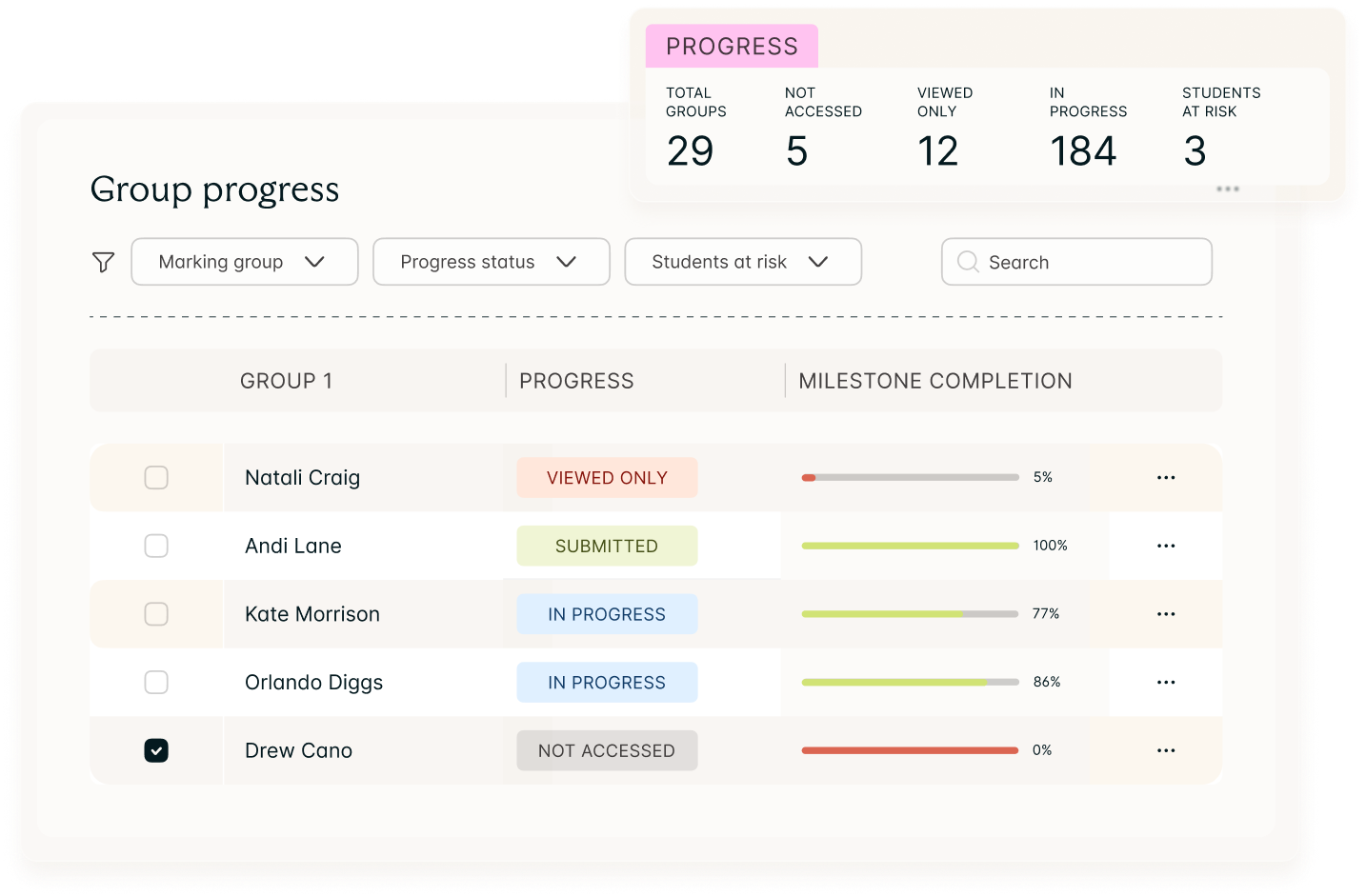
Task: Click the ellipsis on the Progress card
Action: point(1228,189)
